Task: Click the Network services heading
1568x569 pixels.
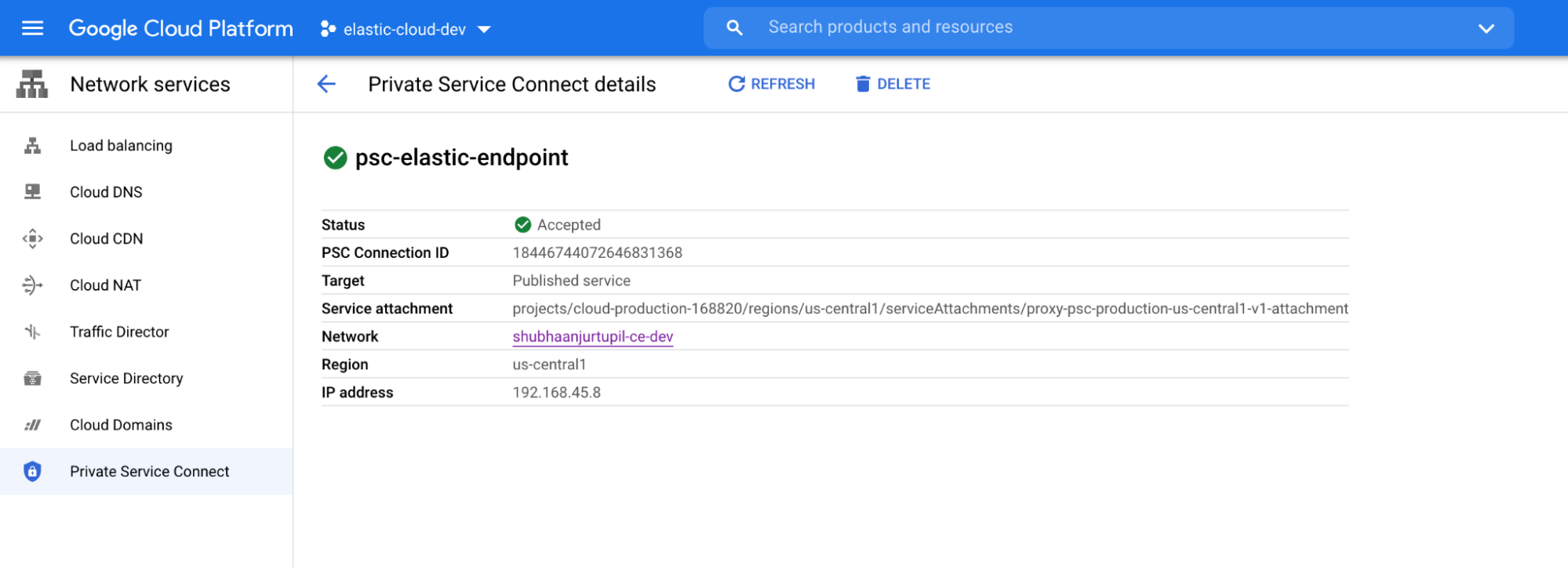Action: point(150,85)
